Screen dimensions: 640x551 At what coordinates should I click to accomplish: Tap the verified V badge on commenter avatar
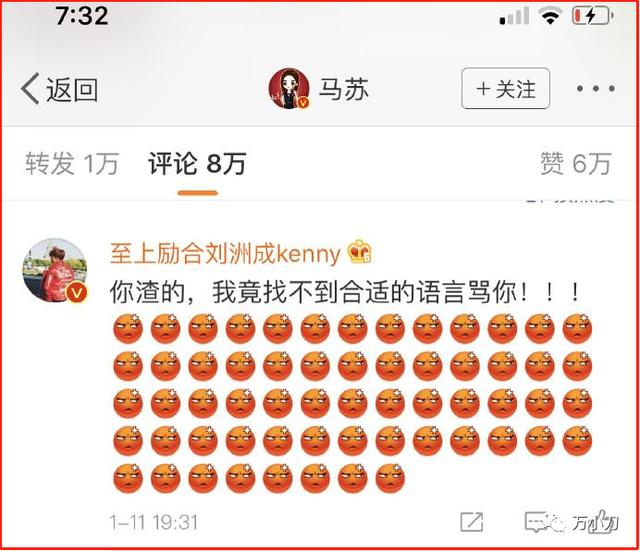(77, 292)
